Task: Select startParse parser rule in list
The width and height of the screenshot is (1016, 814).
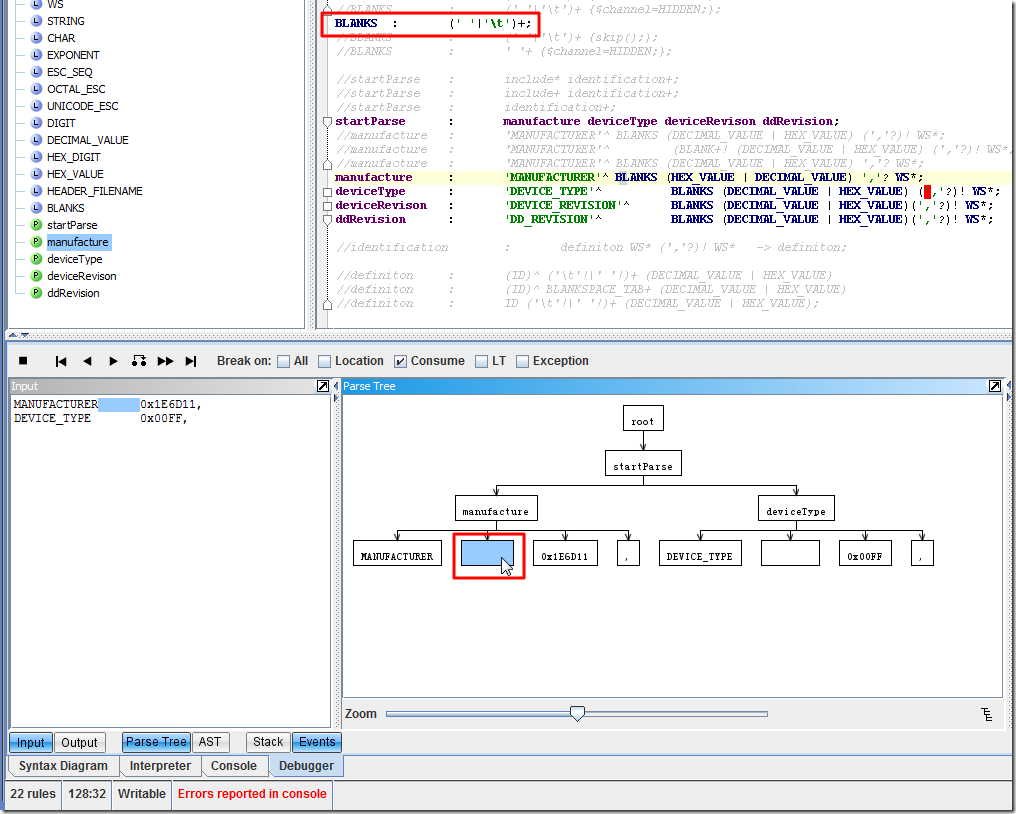Action: (72, 225)
